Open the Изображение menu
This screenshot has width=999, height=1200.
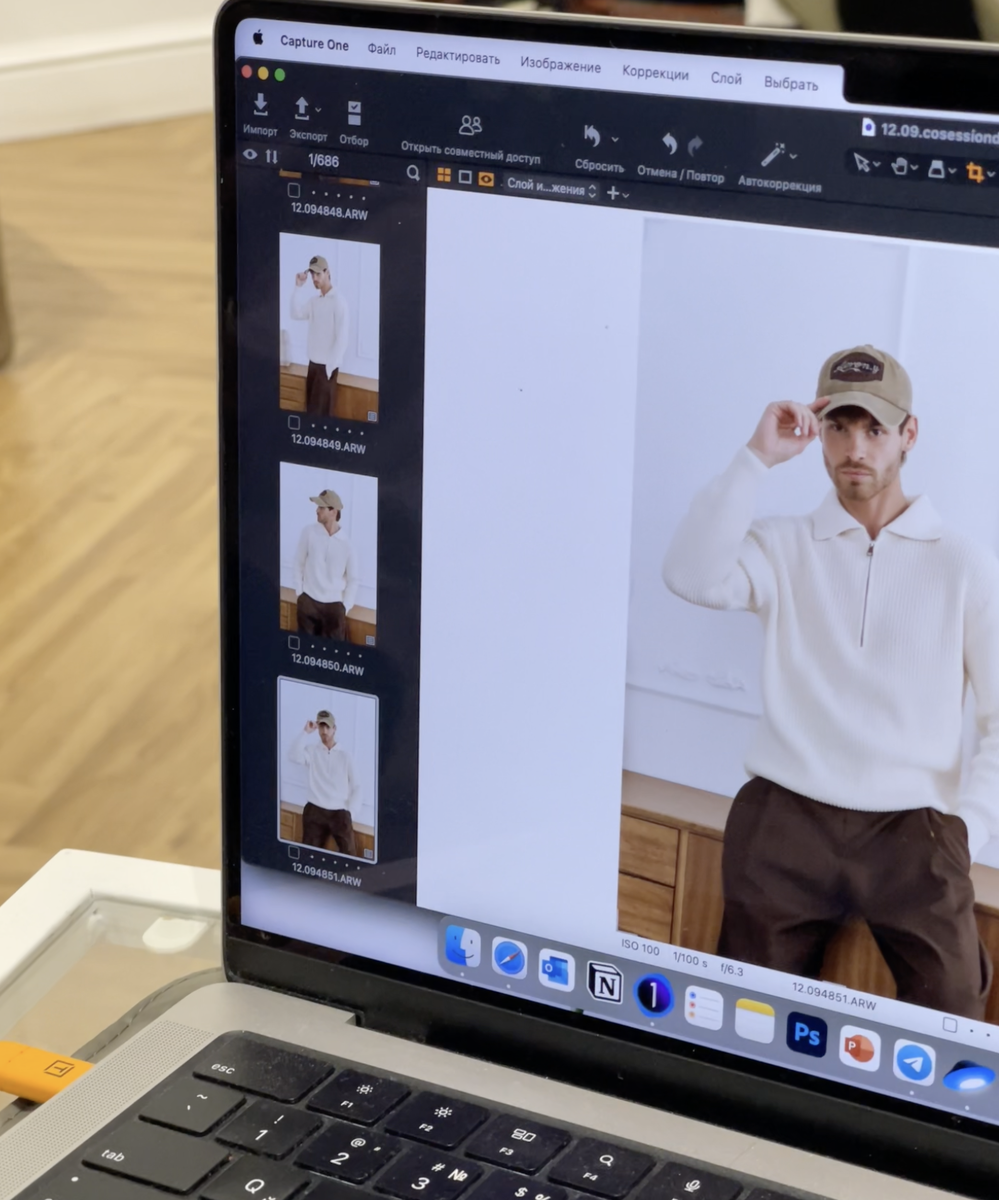(560, 65)
